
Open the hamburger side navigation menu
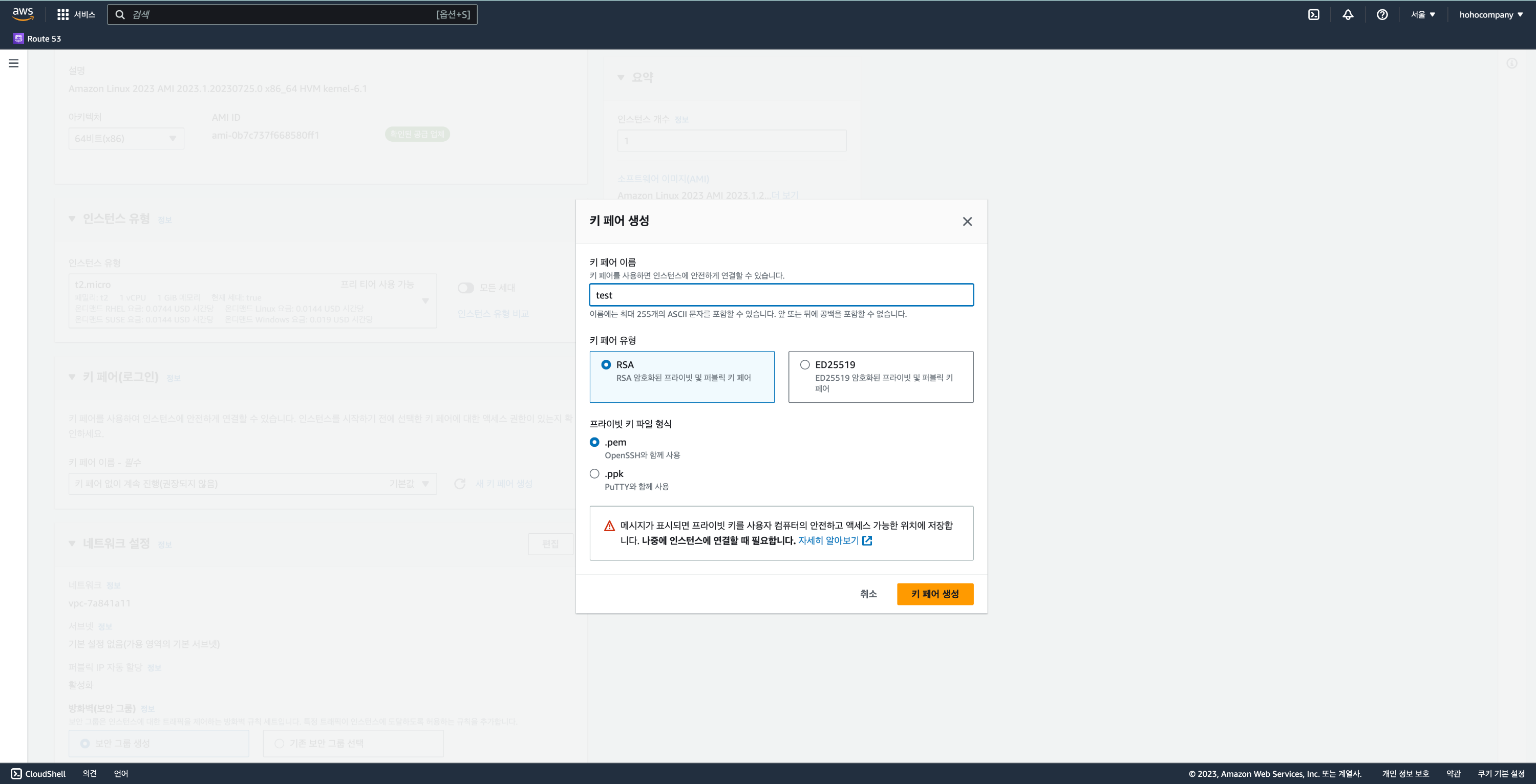13,63
